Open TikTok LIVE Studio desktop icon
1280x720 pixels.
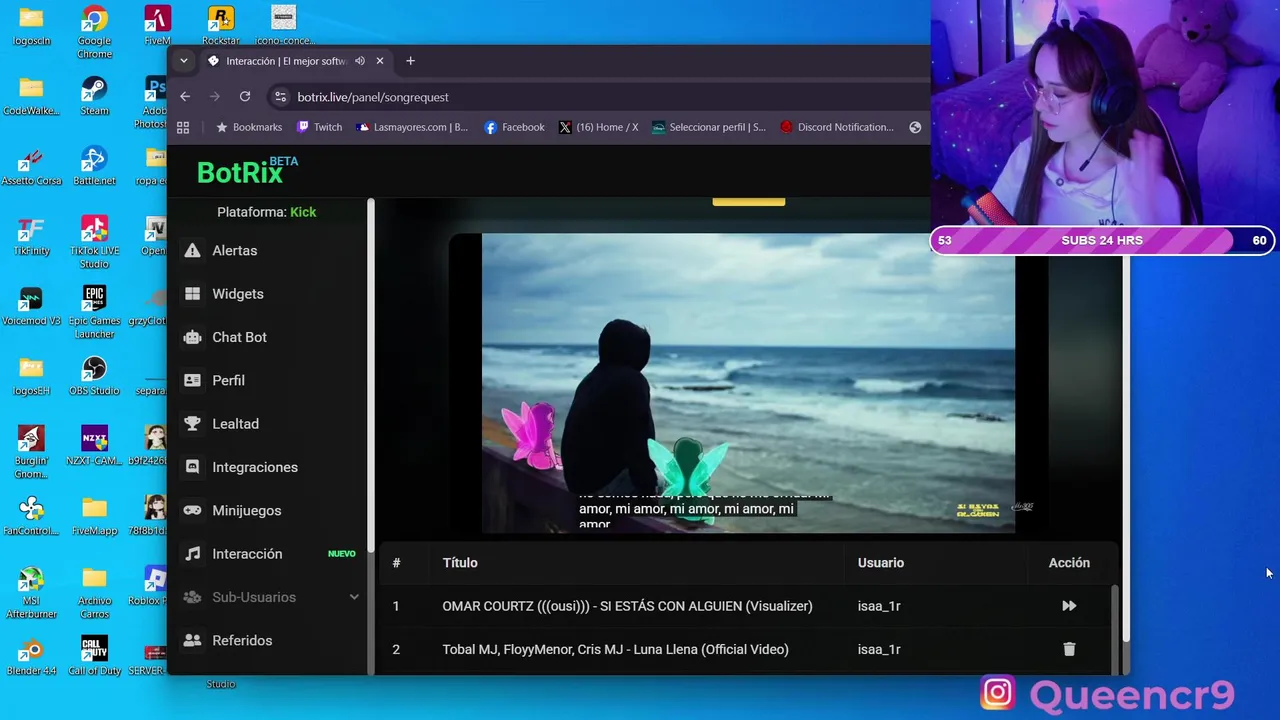pyautogui.click(x=94, y=242)
